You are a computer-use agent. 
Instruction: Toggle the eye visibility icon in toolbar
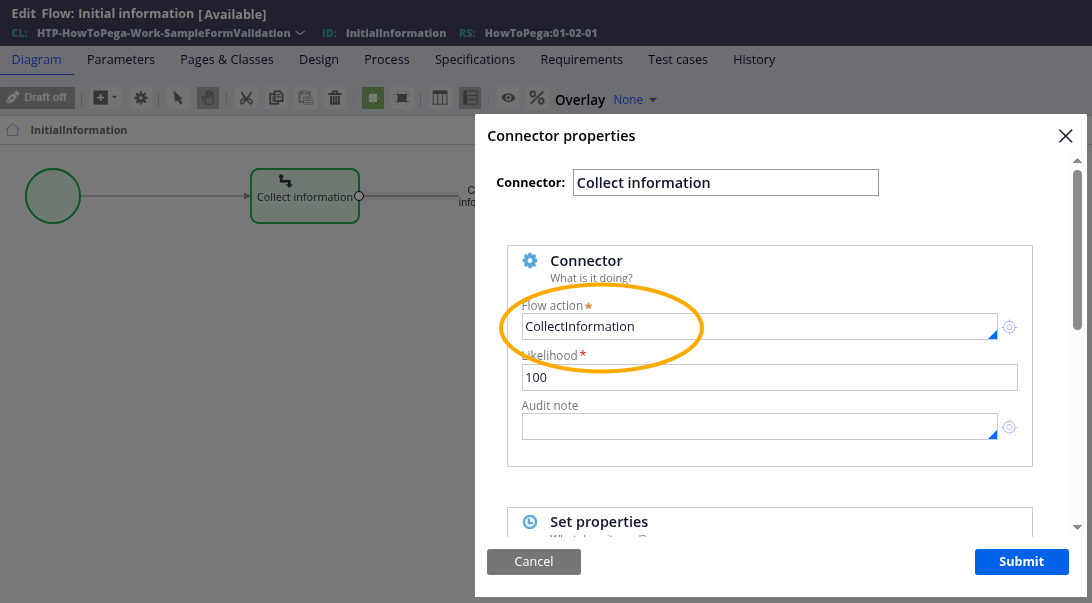click(x=508, y=98)
